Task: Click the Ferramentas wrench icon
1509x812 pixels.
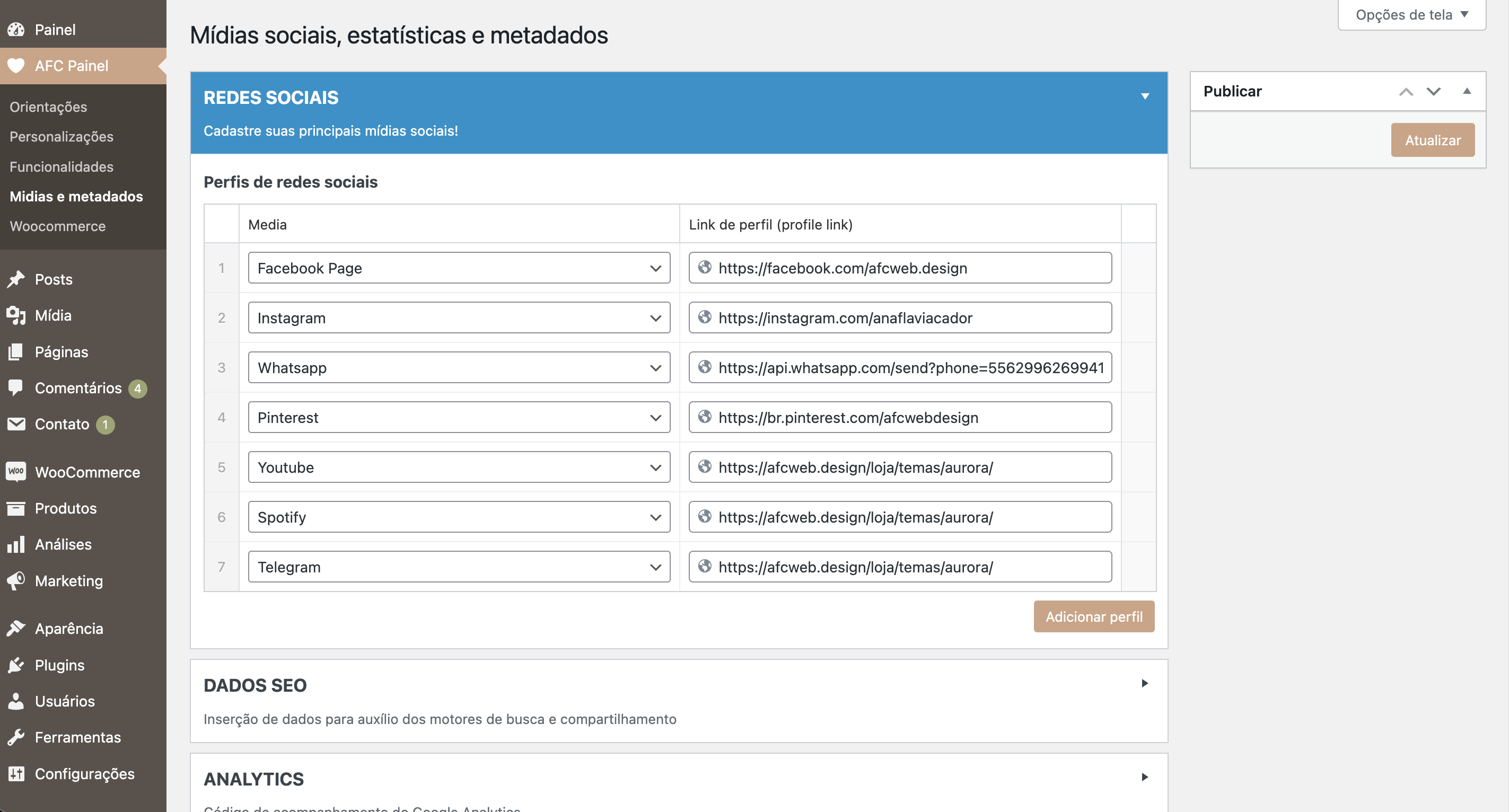Action: [16, 737]
